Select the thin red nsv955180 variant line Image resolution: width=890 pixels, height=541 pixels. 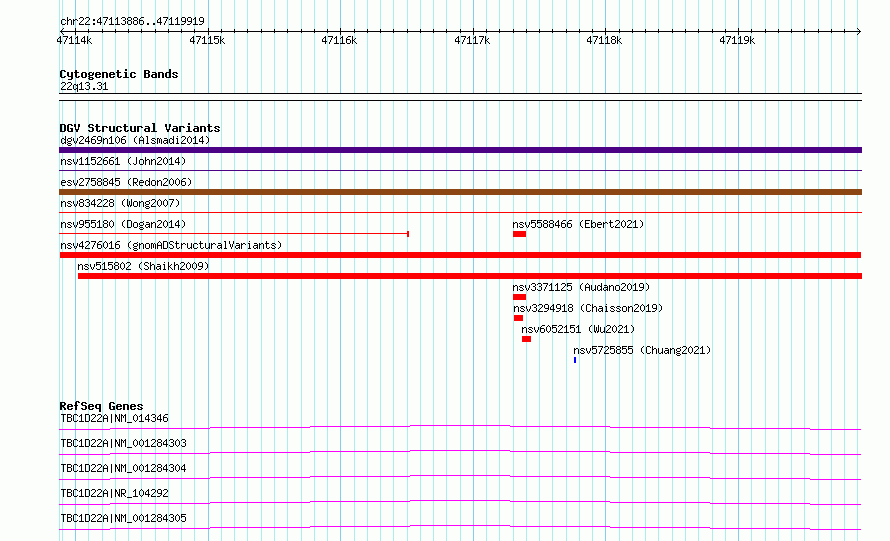pyautogui.click(x=234, y=233)
